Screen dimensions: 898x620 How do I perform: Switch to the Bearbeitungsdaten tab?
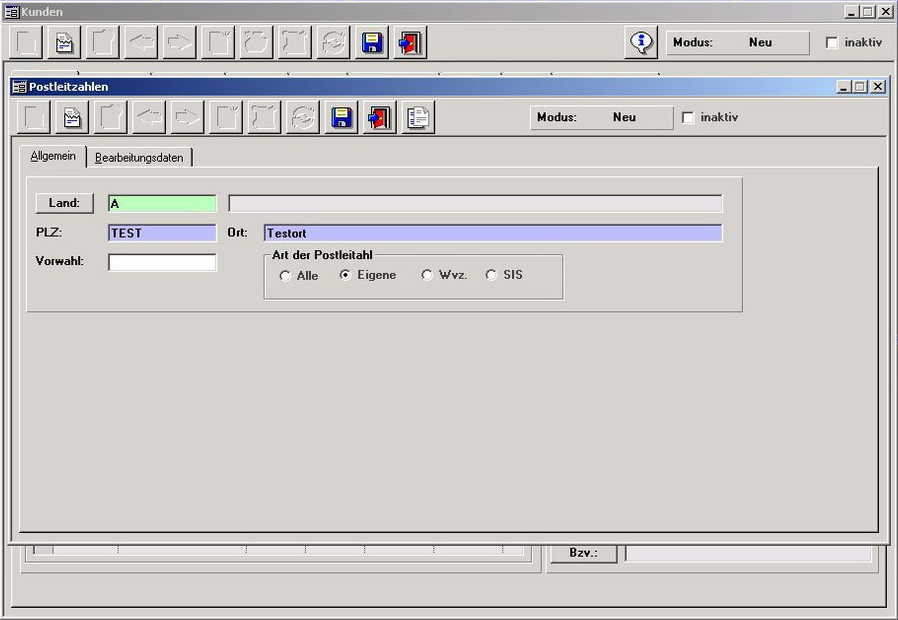(139, 158)
